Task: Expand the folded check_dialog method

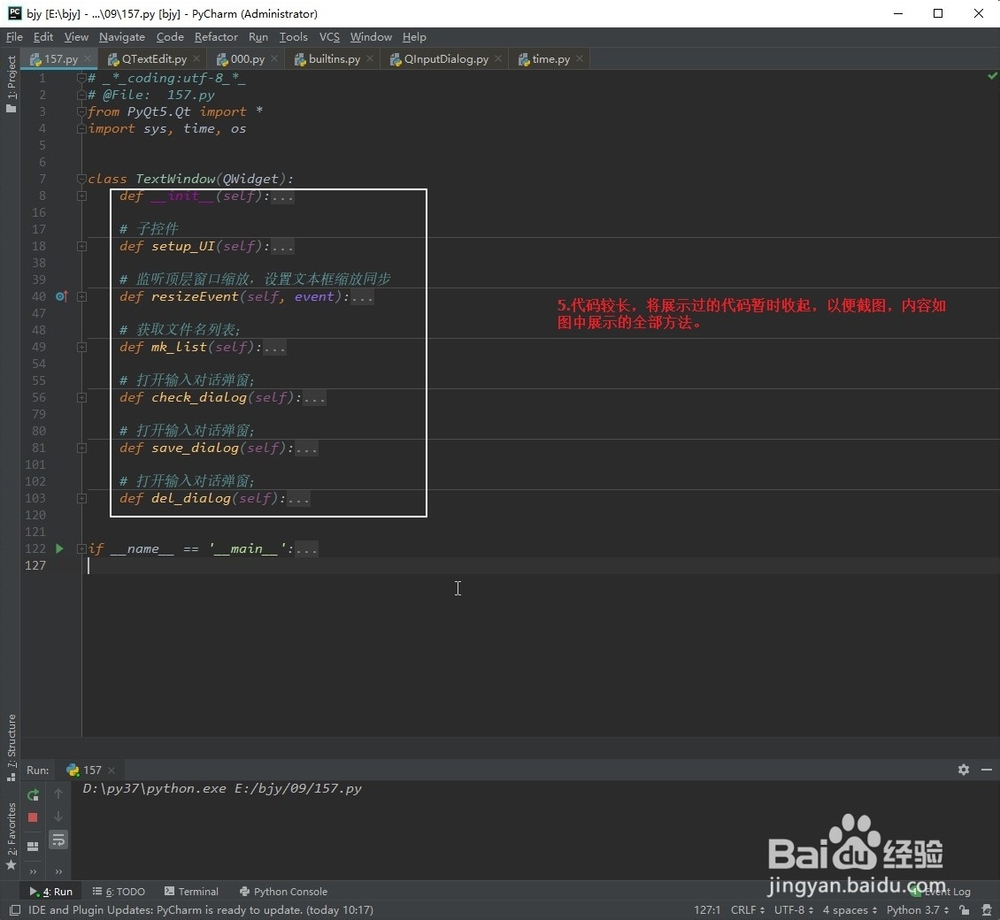Action: [x=82, y=397]
